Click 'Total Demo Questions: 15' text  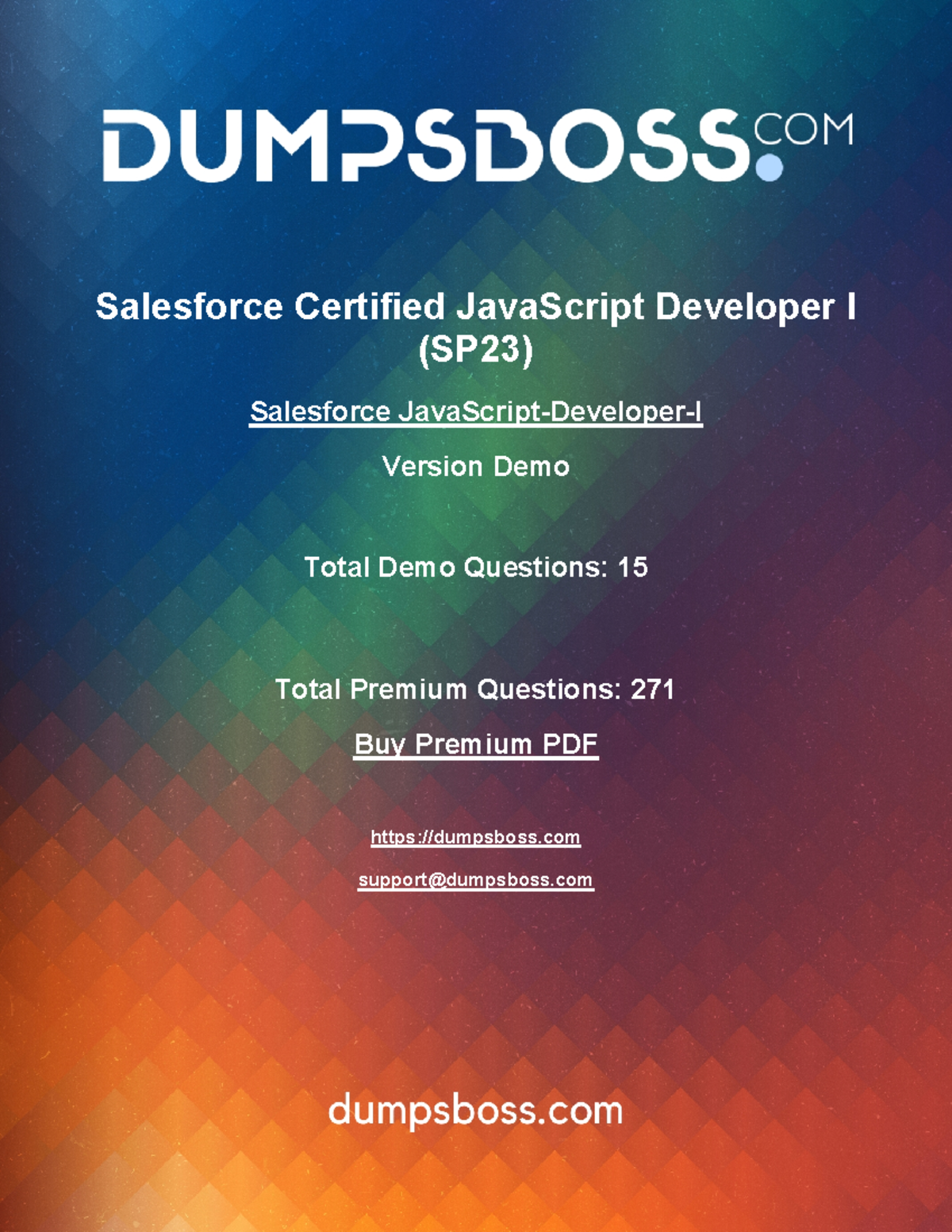(476, 567)
